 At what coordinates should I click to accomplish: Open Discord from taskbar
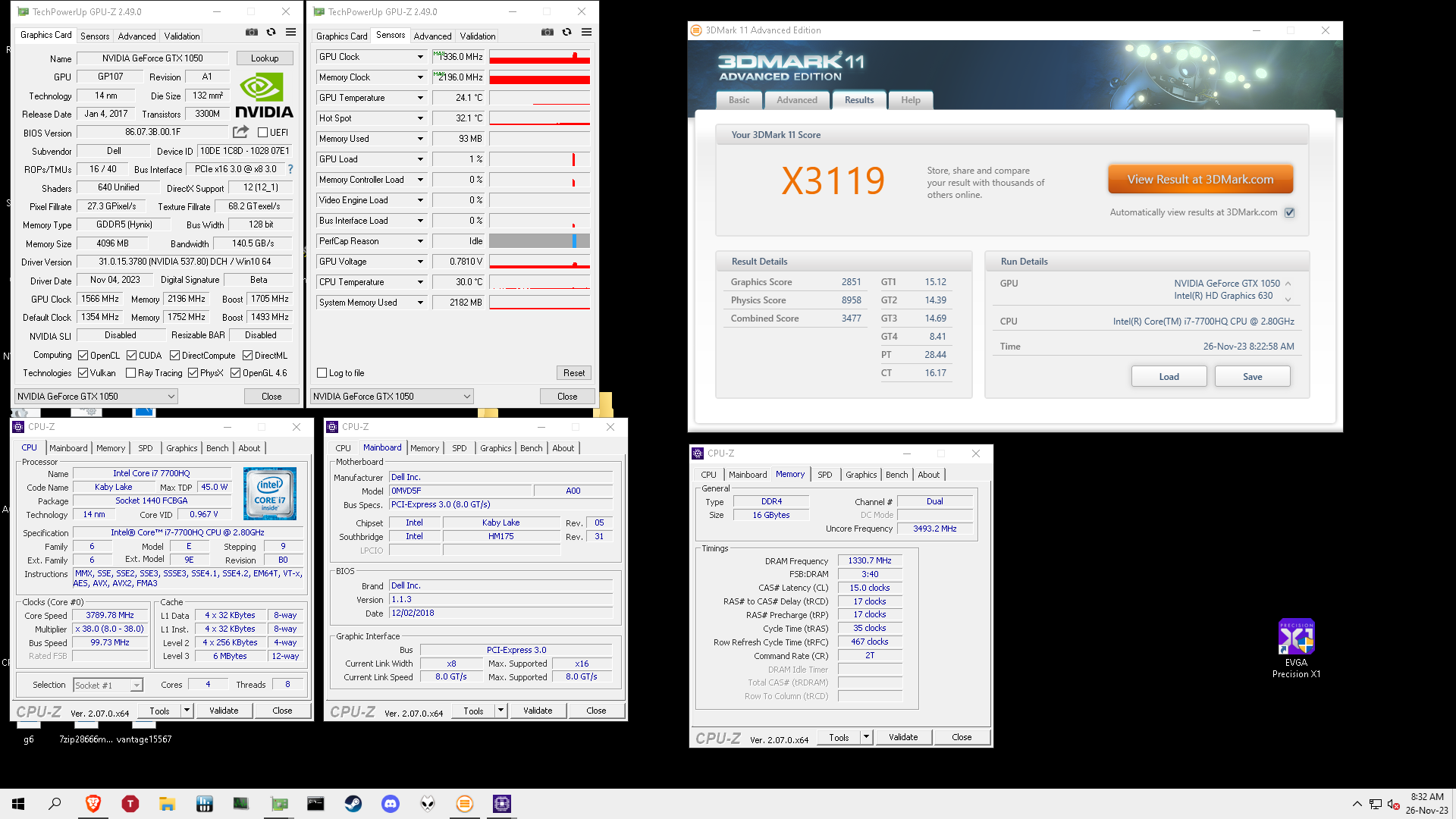tap(391, 804)
